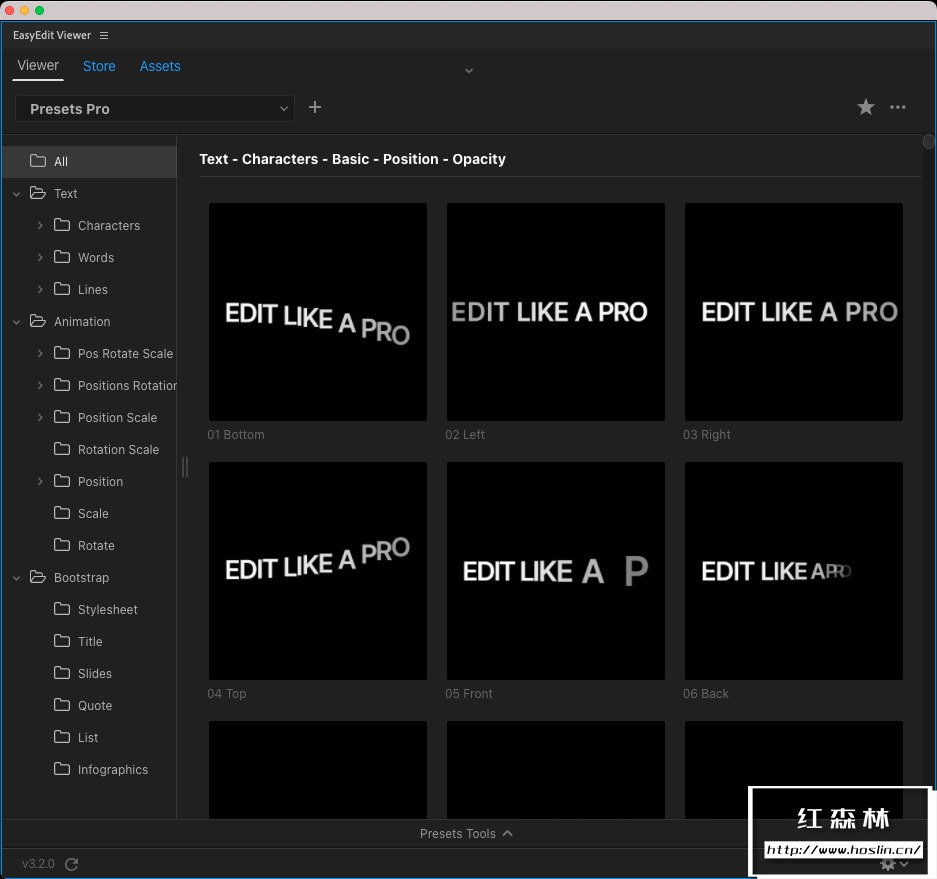Click the 01 Bottom caption text

tap(235, 435)
